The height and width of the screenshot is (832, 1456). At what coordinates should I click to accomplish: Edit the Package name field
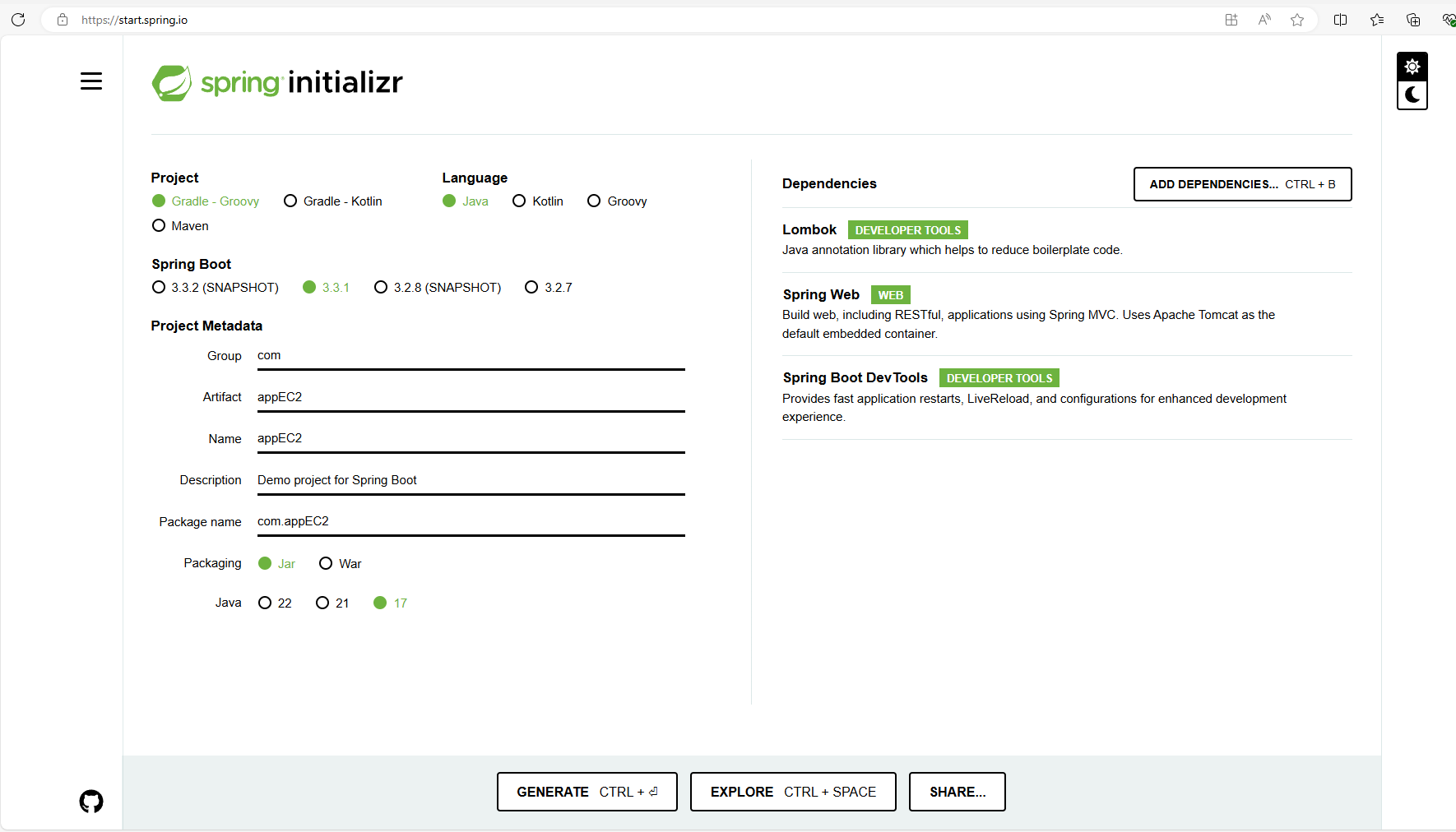[471, 521]
